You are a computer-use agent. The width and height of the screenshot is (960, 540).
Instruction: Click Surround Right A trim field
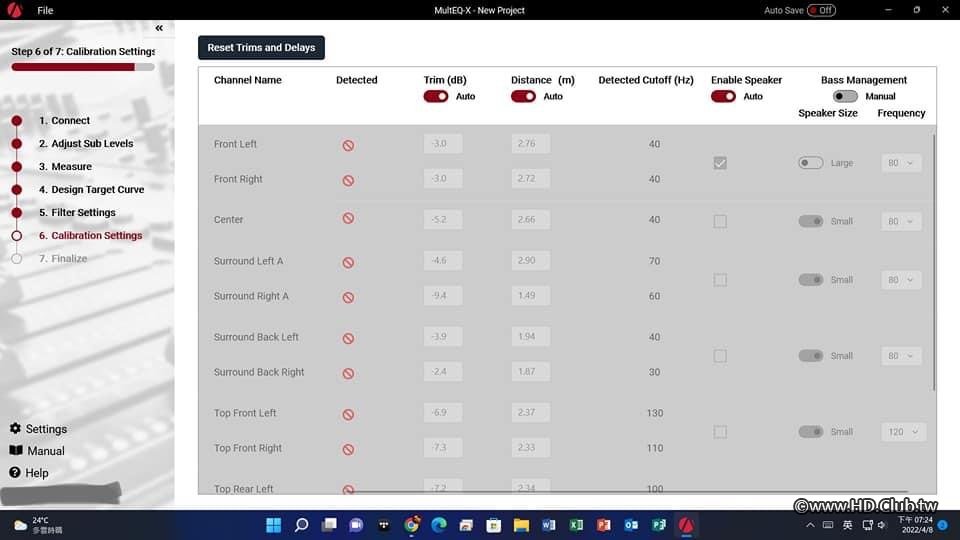point(443,296)
